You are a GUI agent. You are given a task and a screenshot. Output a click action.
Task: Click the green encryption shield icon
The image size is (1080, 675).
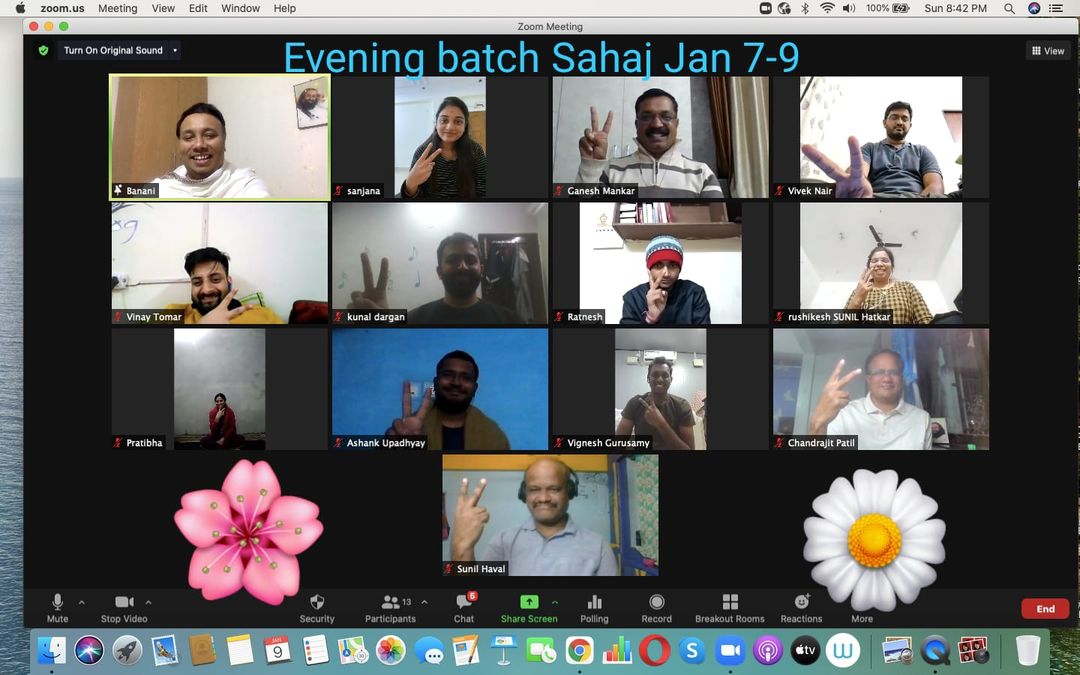(43, 50)
